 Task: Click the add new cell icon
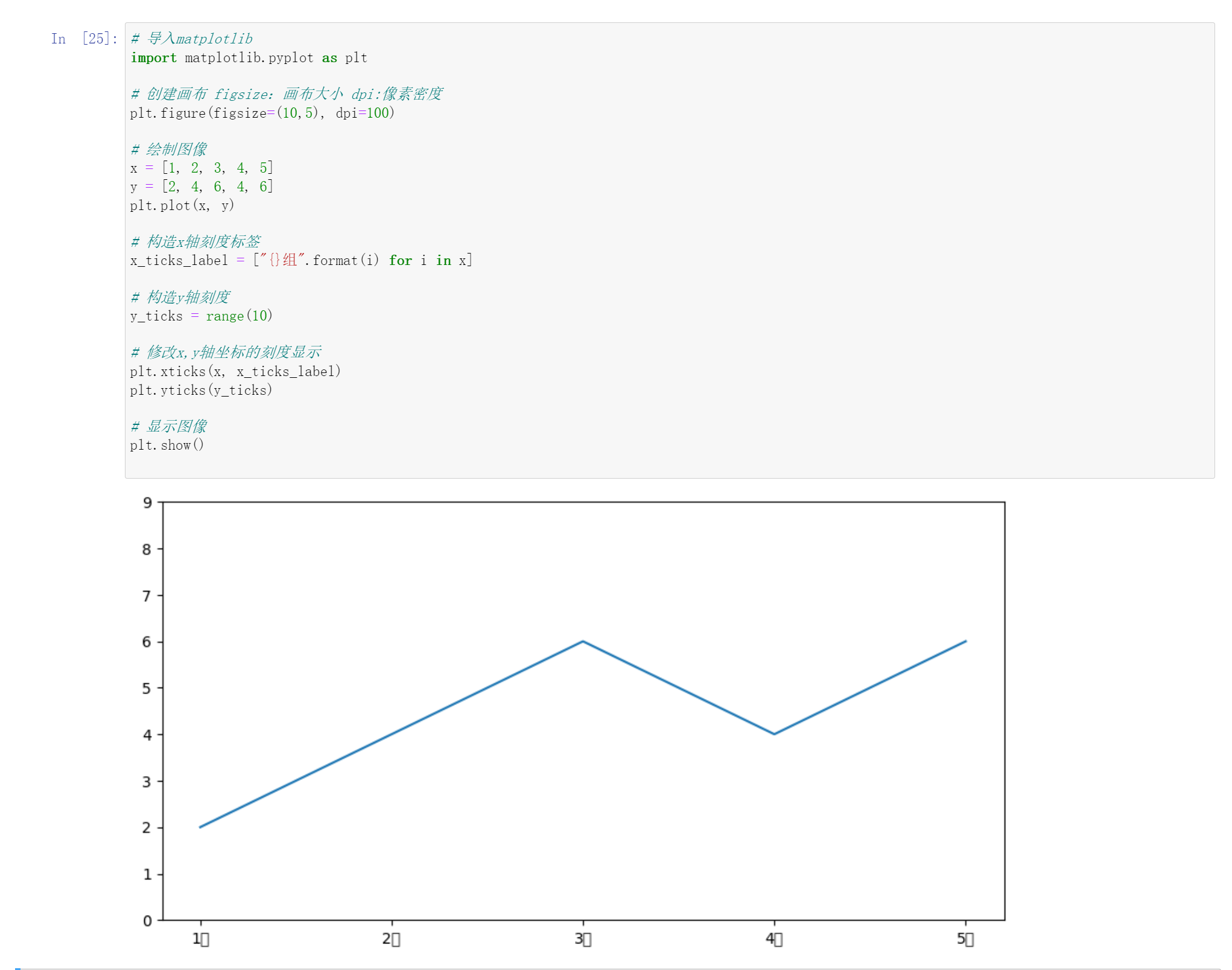17,967
